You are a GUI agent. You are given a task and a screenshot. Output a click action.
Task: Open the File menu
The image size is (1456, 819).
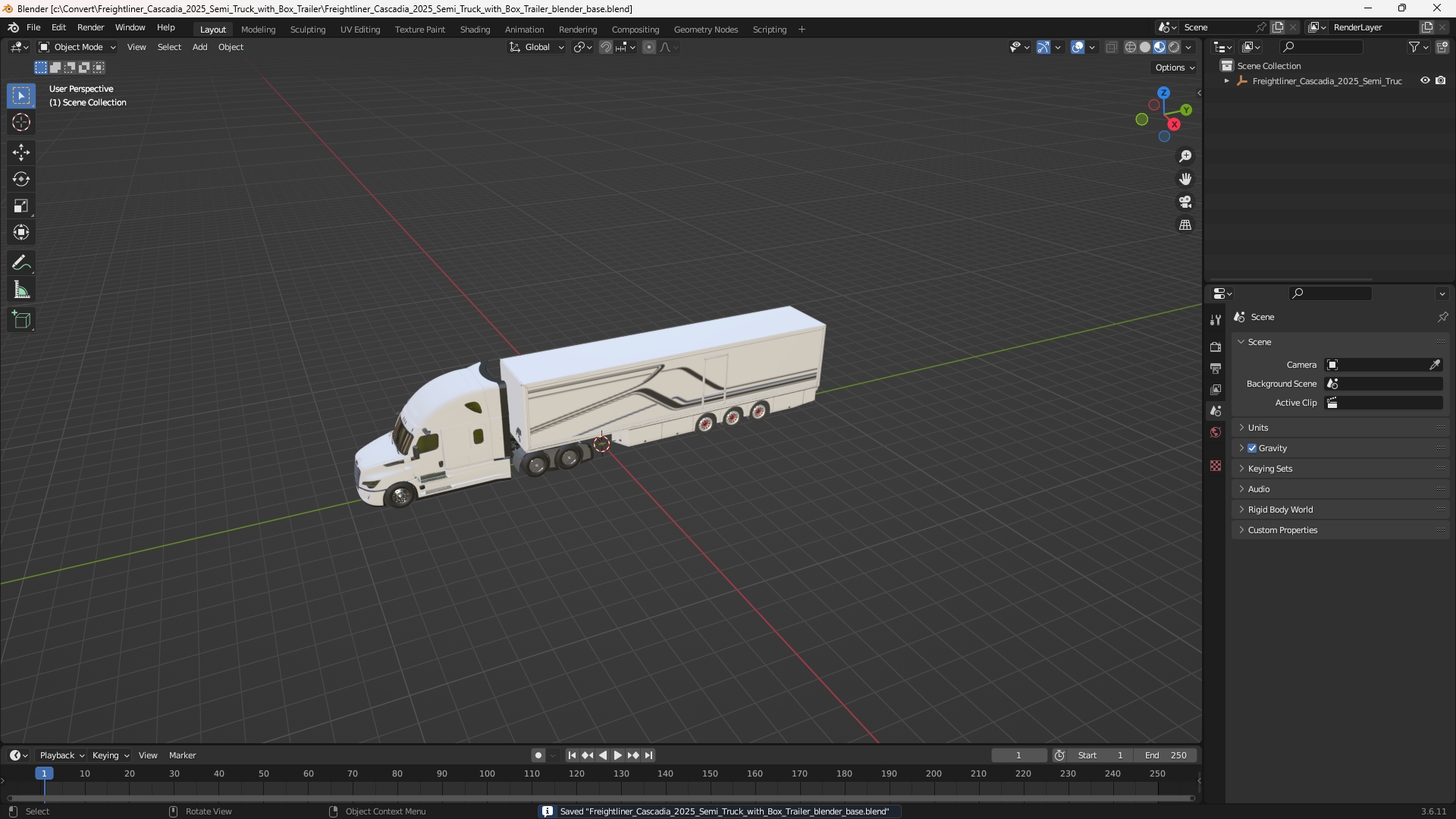point(33,27)
